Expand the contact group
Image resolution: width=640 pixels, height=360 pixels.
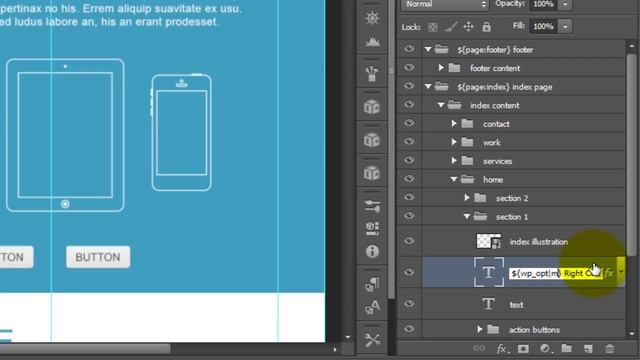tap(454, 123)
